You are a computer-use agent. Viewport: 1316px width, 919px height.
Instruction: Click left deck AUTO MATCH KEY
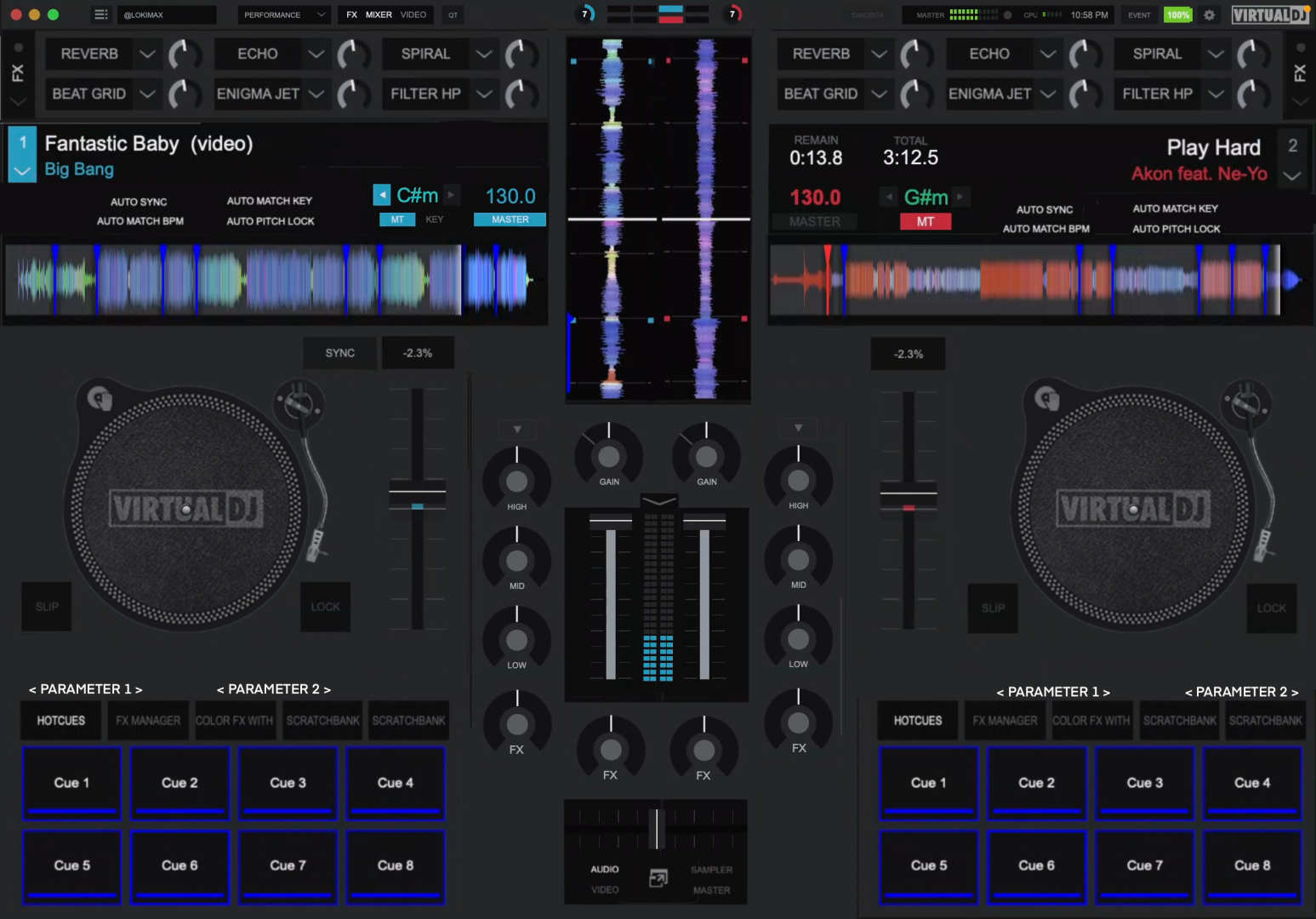pyautogui.click(x=270, y=201)
